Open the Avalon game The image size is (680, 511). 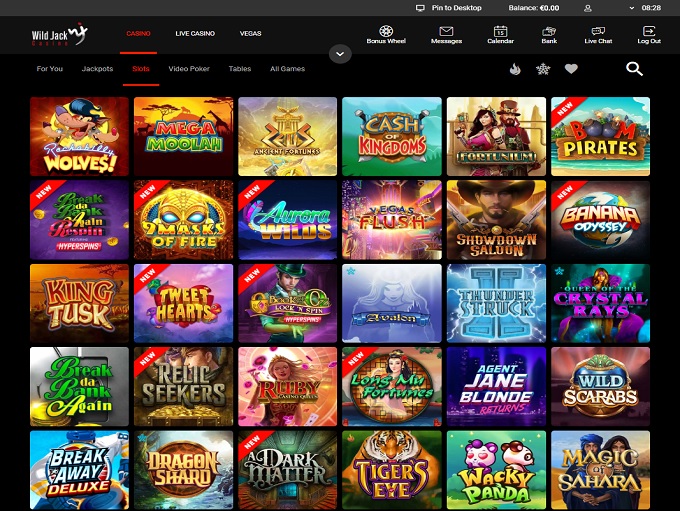pos(392,303)
